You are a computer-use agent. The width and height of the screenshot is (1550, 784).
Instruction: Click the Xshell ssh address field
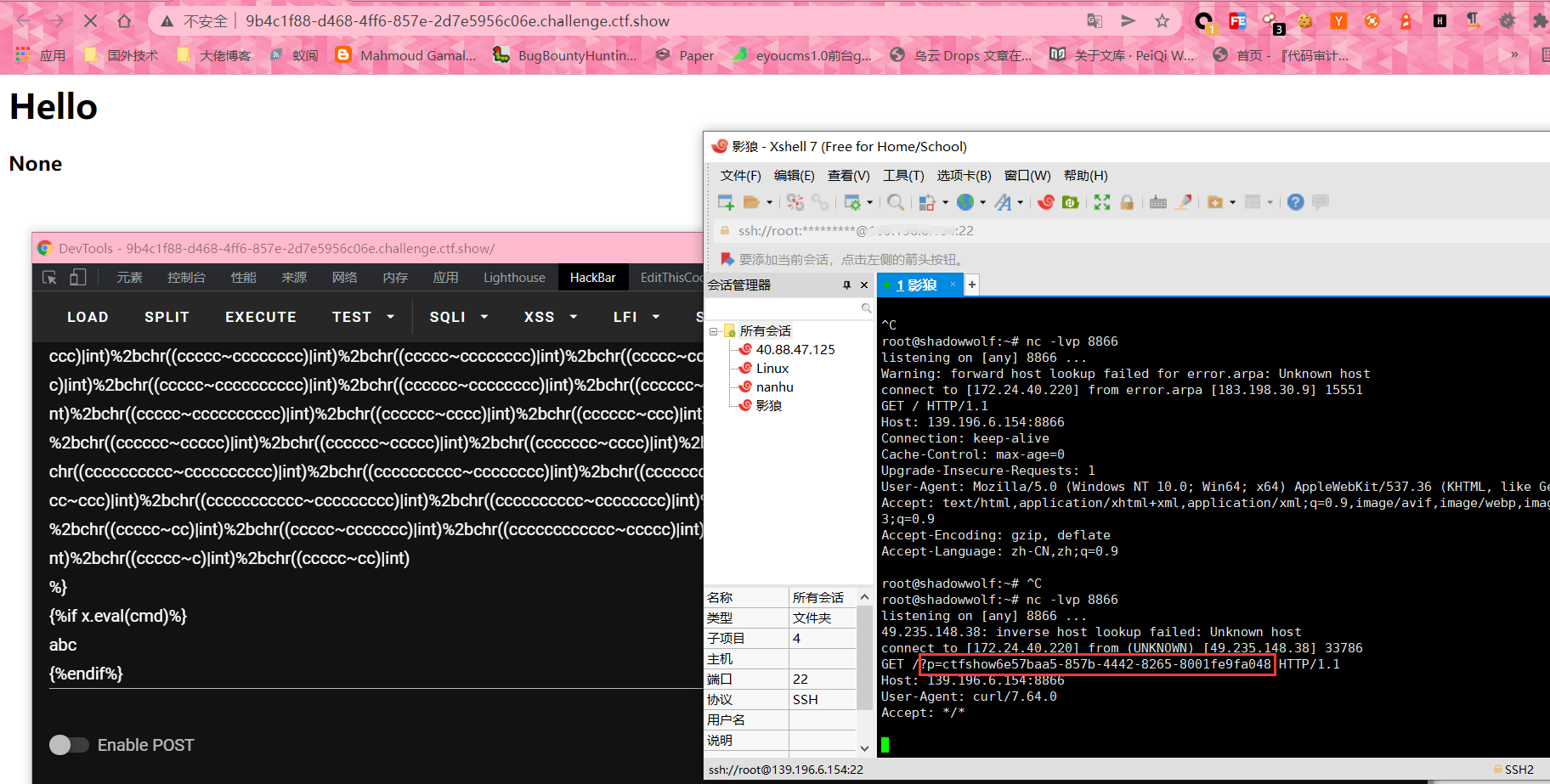pyautogui.click(x=856, y=231)
